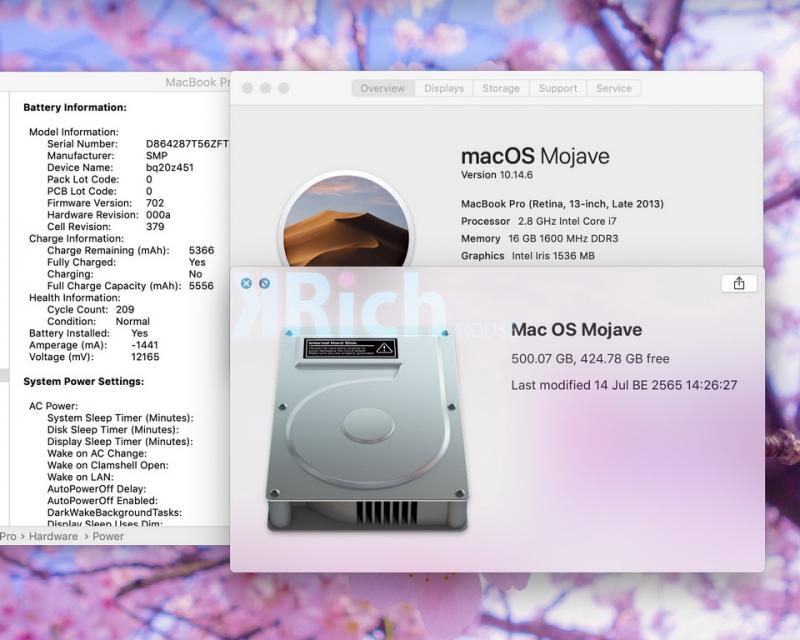Open the Storage tab
800x640 pixels.
501,88
